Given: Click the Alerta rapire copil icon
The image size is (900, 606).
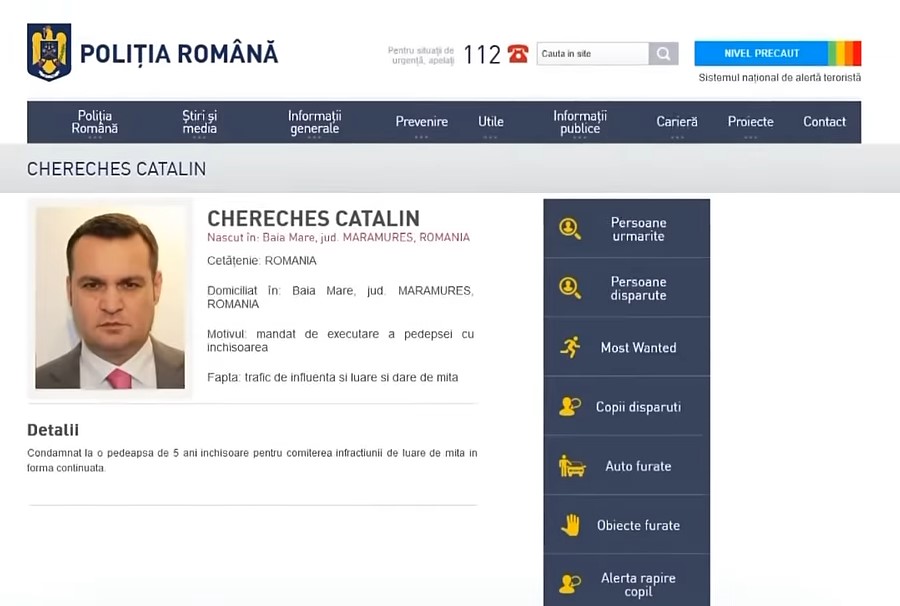Looking at the screenshot, I should click(x=570, y=584).
